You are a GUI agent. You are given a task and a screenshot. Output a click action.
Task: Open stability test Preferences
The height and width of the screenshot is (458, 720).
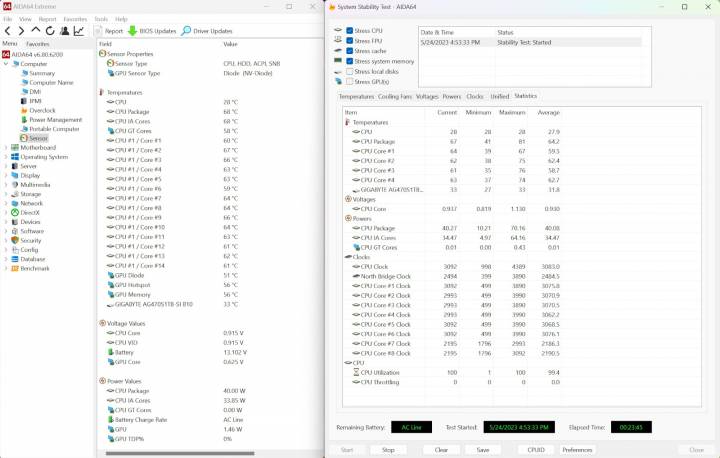pyautogui.click(x=577, y=450)
